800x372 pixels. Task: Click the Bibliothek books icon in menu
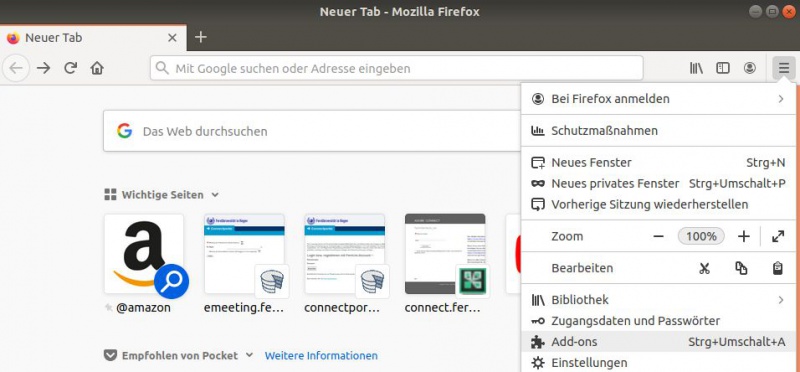538,300
